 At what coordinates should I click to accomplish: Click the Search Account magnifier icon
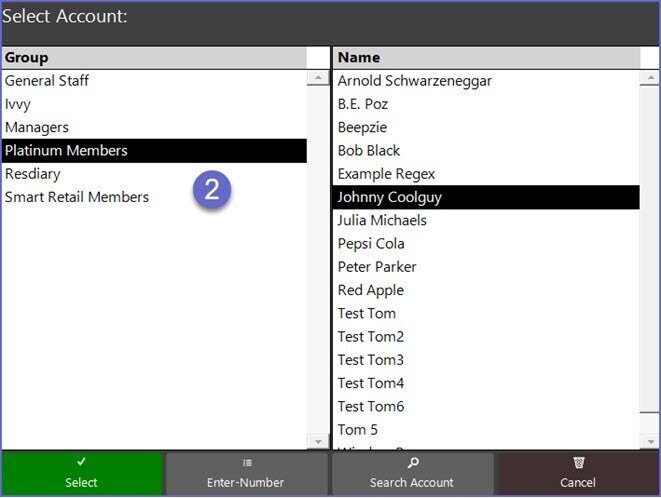(x=411, y=463)
